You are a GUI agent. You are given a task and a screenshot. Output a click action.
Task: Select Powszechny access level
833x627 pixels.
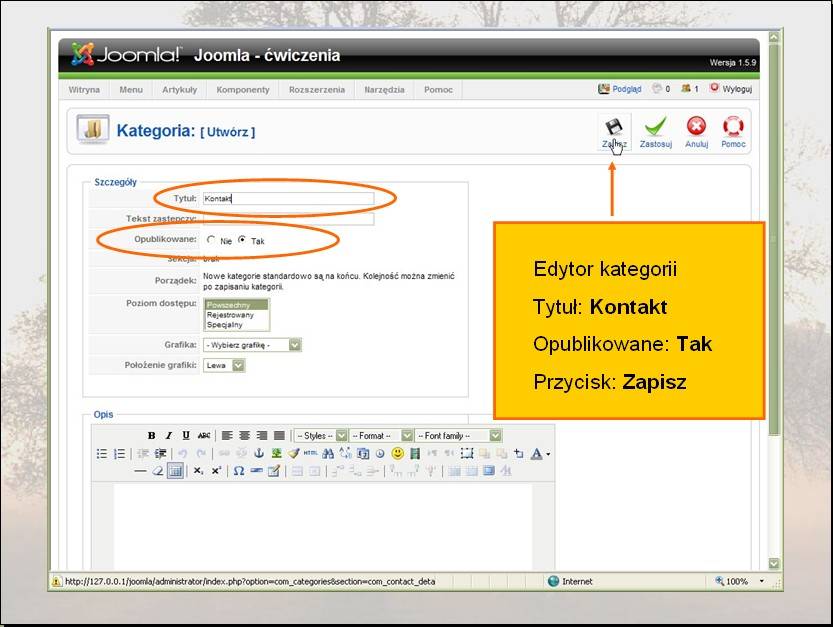tap(236, 305)
